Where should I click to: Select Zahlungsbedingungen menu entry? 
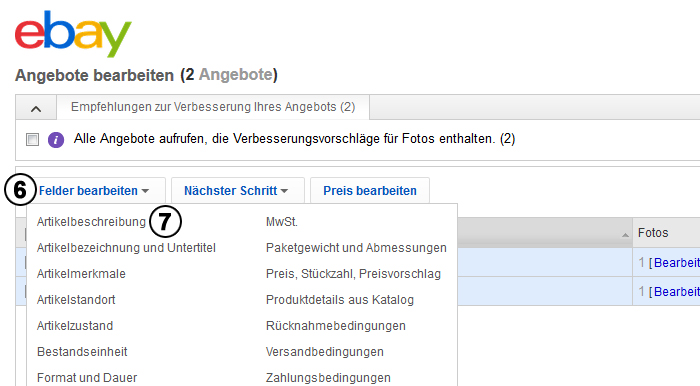tap(328, 378)
